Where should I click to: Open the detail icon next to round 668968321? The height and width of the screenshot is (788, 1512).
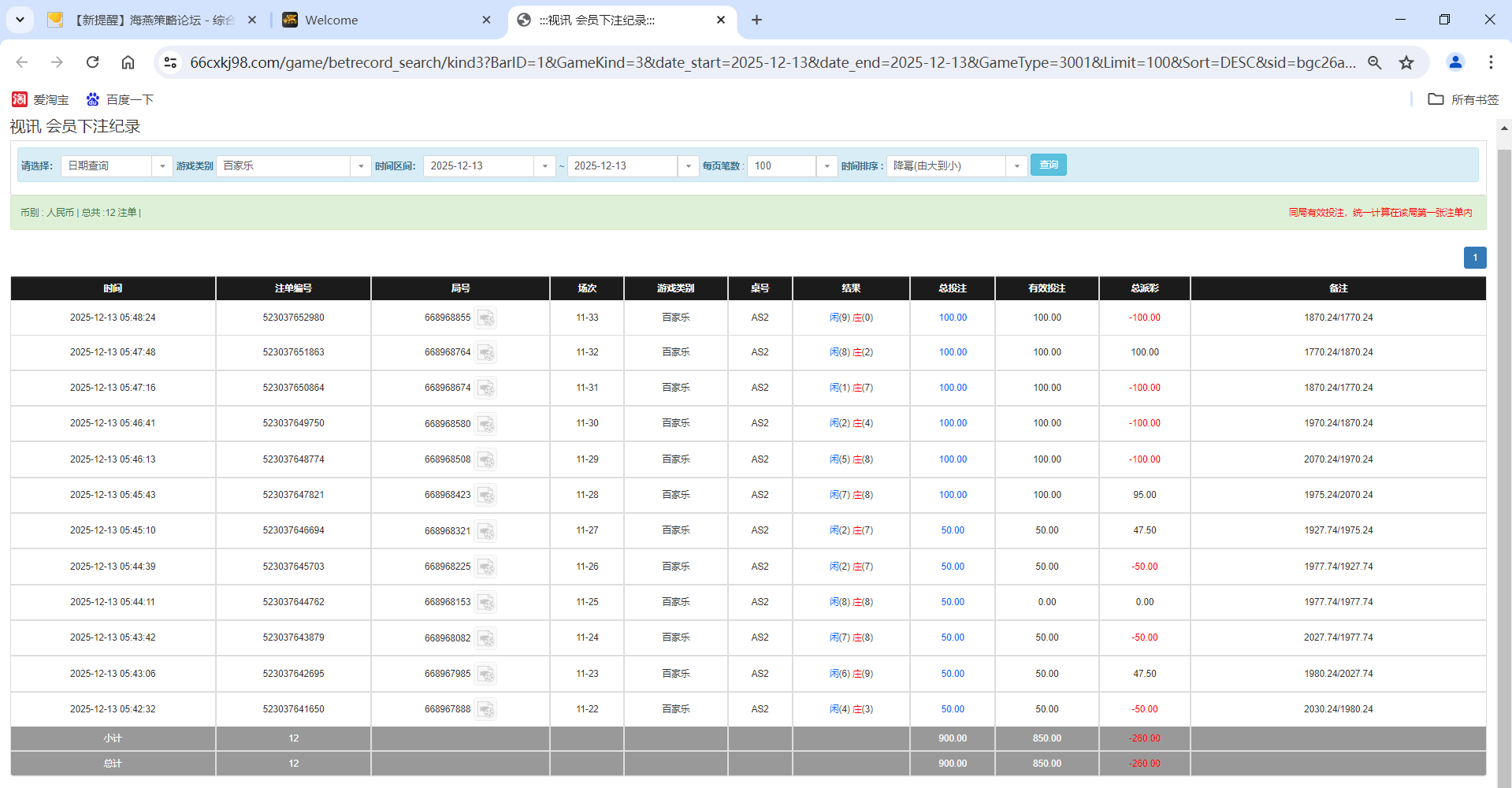[x=486, y=531]
